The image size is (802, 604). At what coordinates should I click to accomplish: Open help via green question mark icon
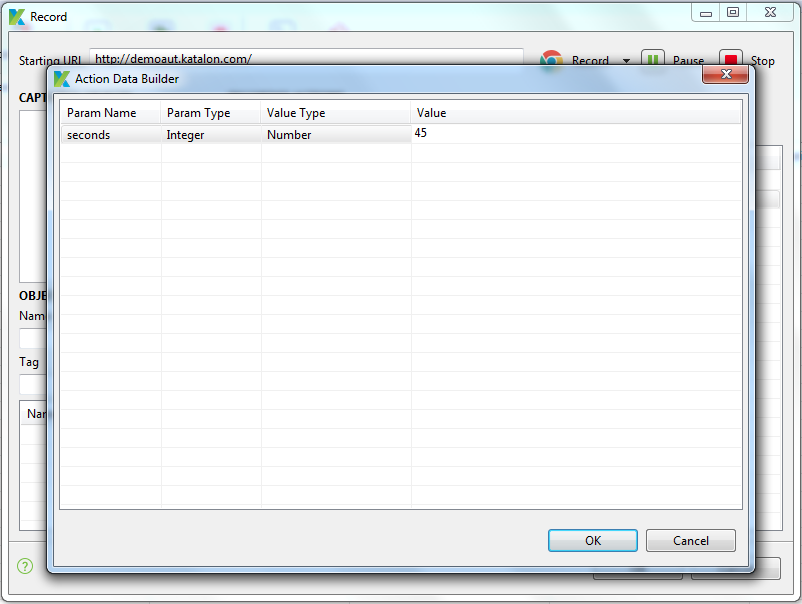pos(25,566)
